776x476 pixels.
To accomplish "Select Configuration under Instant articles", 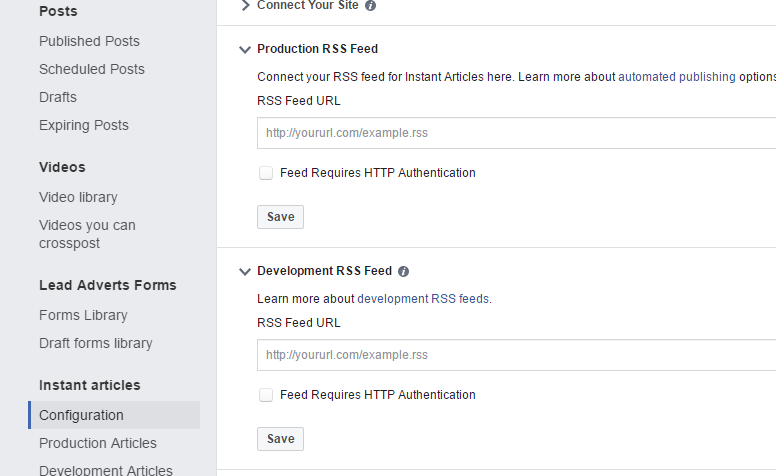I will pyautogui.click(x=82, y=415).
